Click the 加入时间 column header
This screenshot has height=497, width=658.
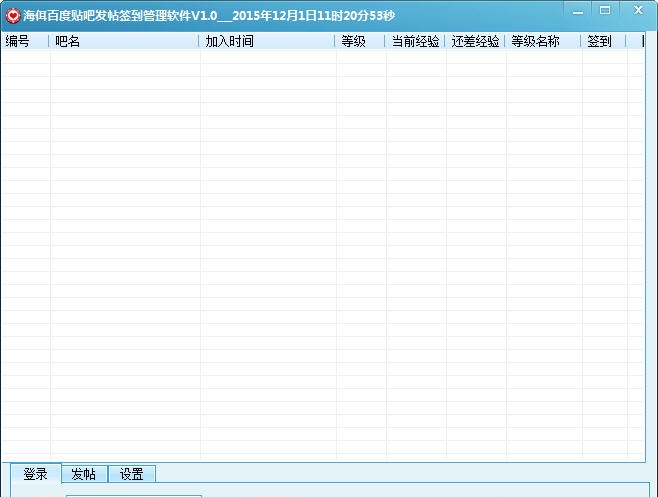[x=267, y=41]
